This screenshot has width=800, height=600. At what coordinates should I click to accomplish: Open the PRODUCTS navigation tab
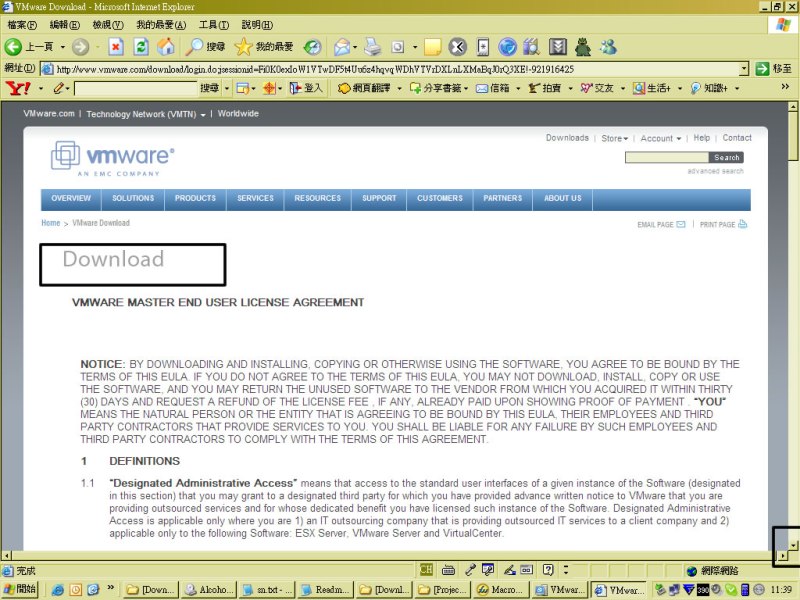pos(195,198)
